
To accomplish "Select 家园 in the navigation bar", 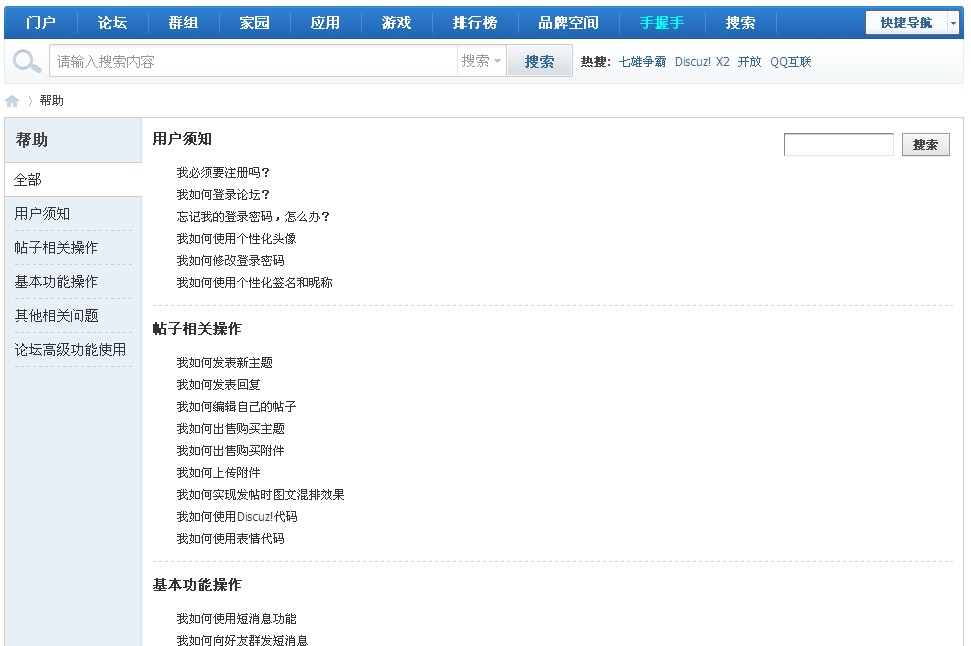I will (255, 23).
